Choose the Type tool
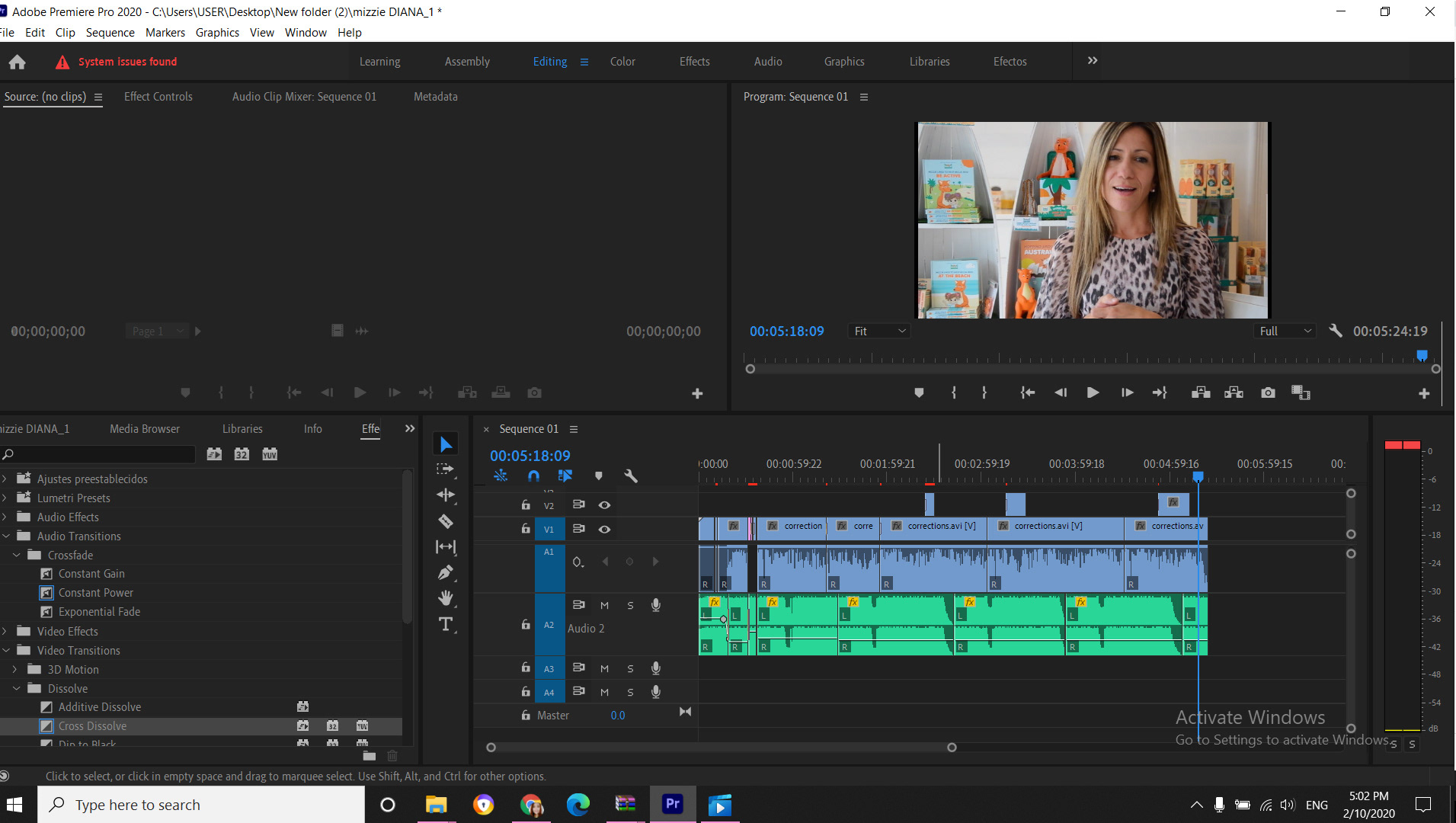 point(446,624)
